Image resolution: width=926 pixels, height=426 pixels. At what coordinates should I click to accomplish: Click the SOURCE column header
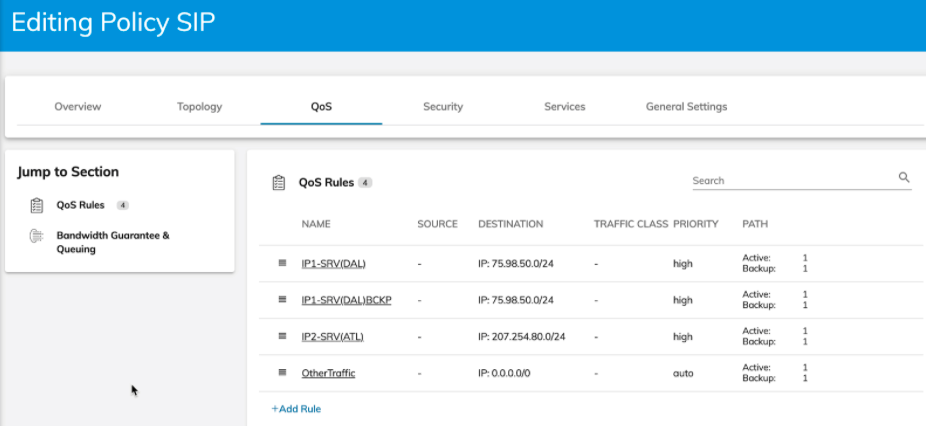click(438, 224)
